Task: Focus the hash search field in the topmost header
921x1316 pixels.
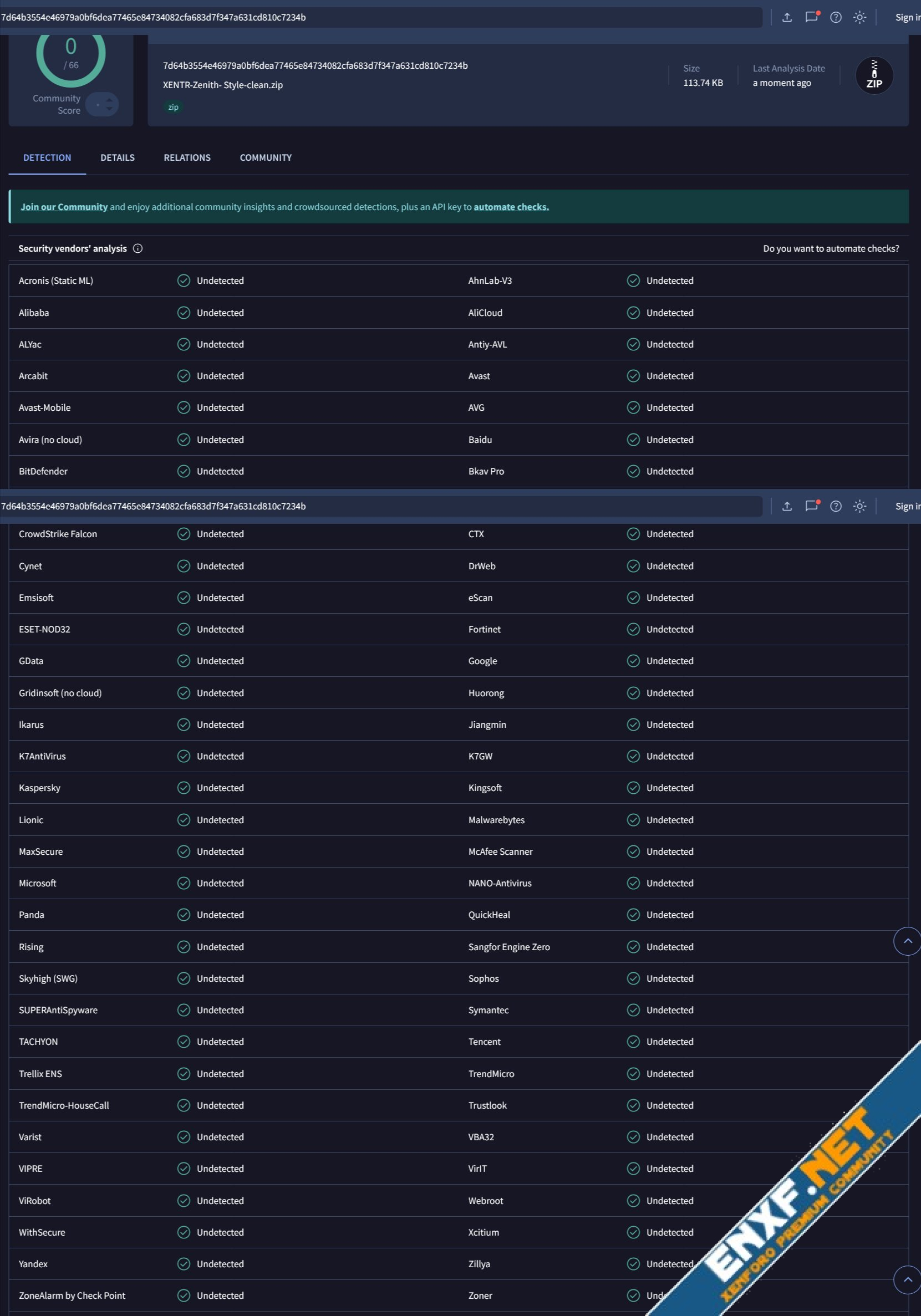Action: tap(381, 17)
